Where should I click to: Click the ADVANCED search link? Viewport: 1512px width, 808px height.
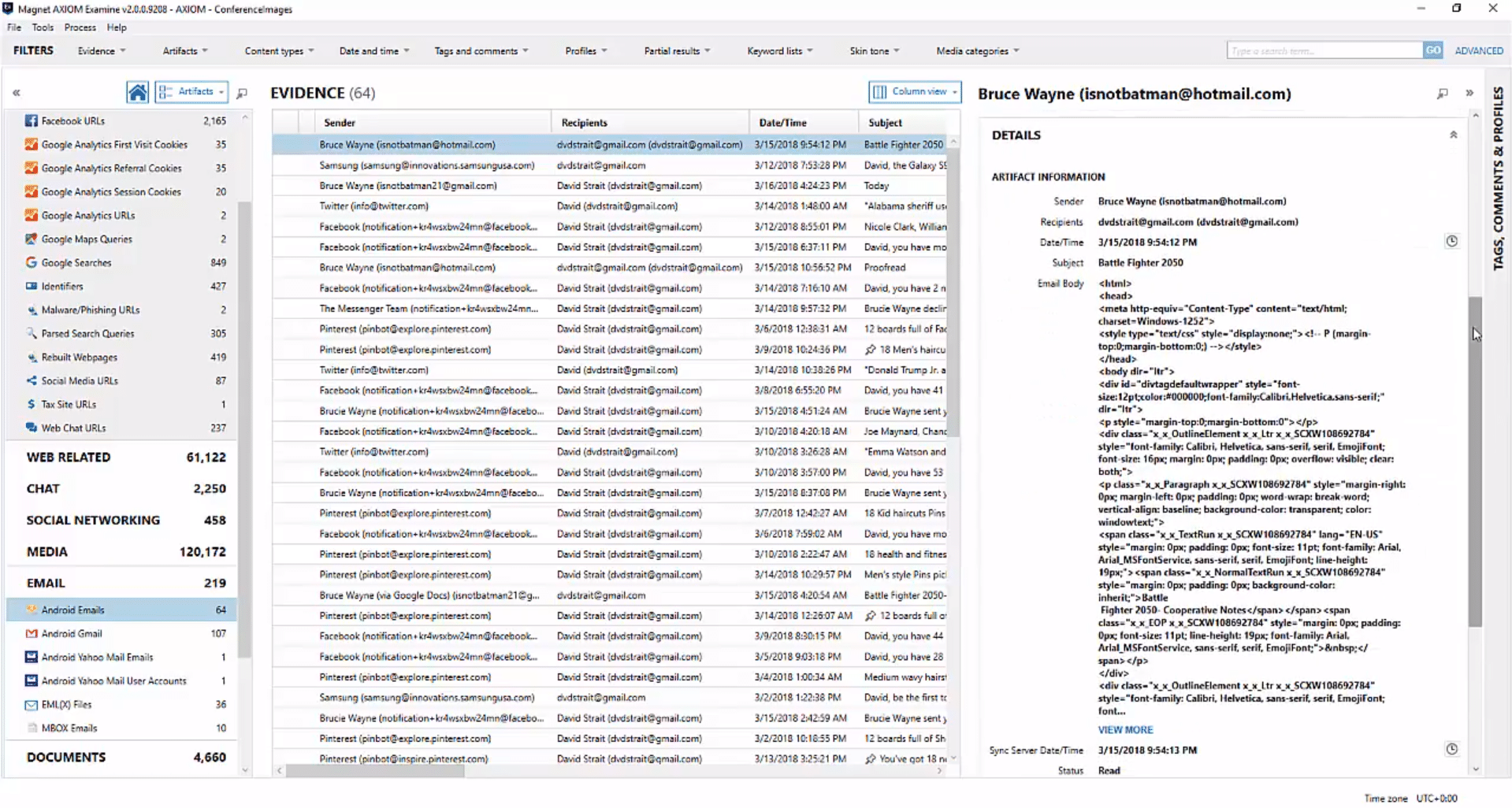click(x=1479, y=50)
